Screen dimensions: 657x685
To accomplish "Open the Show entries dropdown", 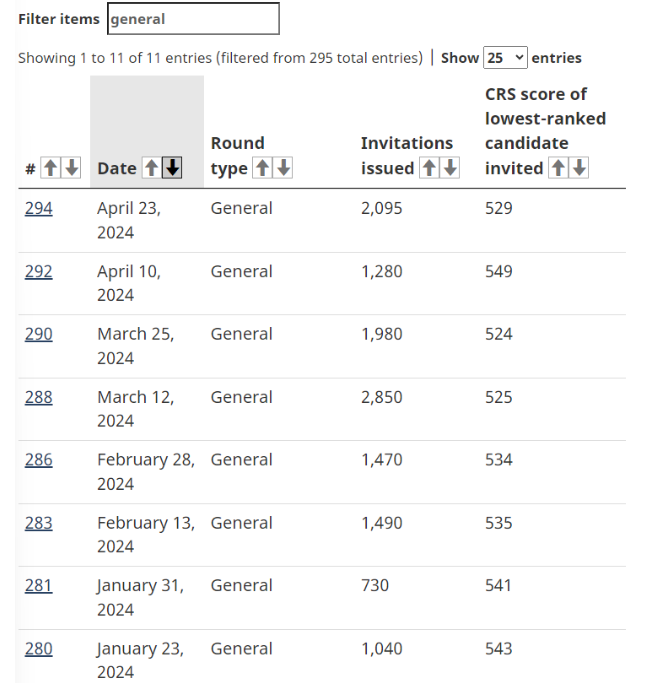I will (x=505, y=58).
